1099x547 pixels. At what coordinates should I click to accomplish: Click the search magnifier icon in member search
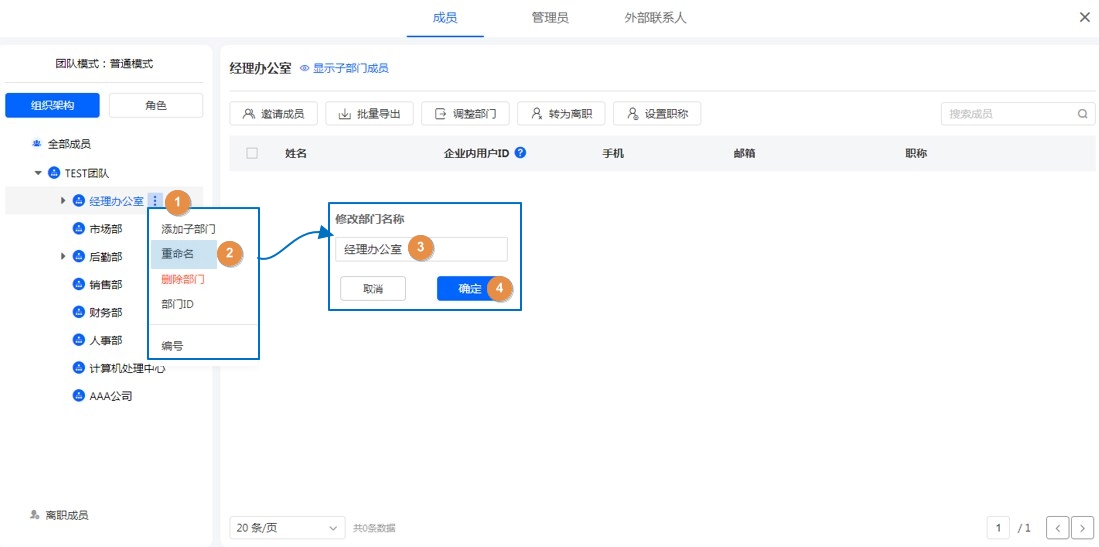coord(1082,114)
